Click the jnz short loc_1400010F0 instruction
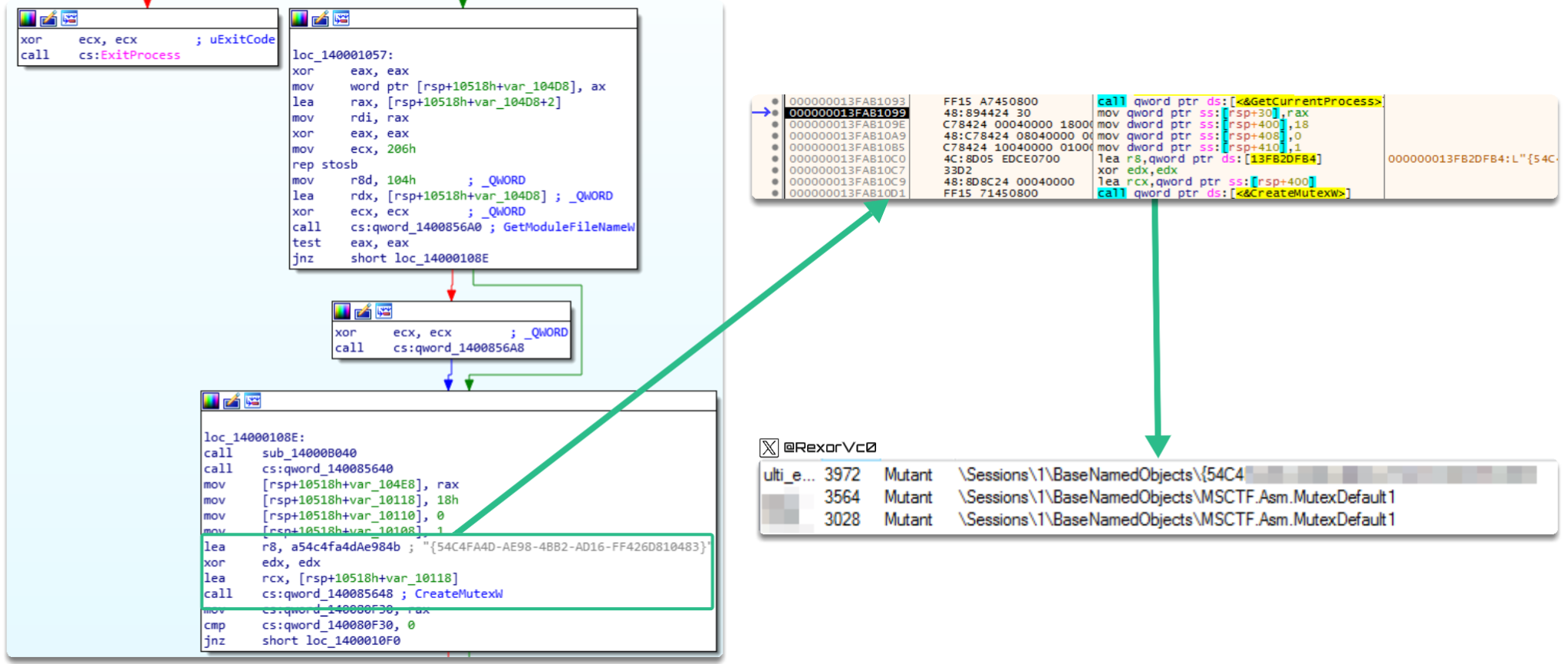This screenshot has width=1568, height=664. (302, 640)
